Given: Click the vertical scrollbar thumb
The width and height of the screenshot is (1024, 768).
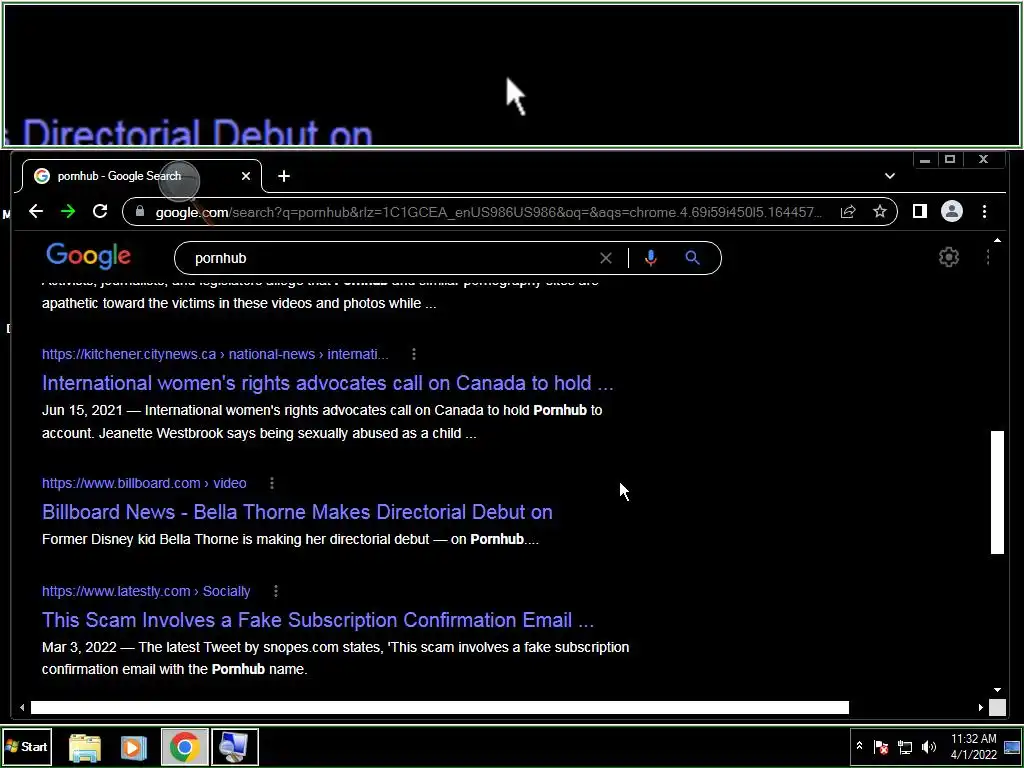Looking at the screenshot, I should click(997, 492).
